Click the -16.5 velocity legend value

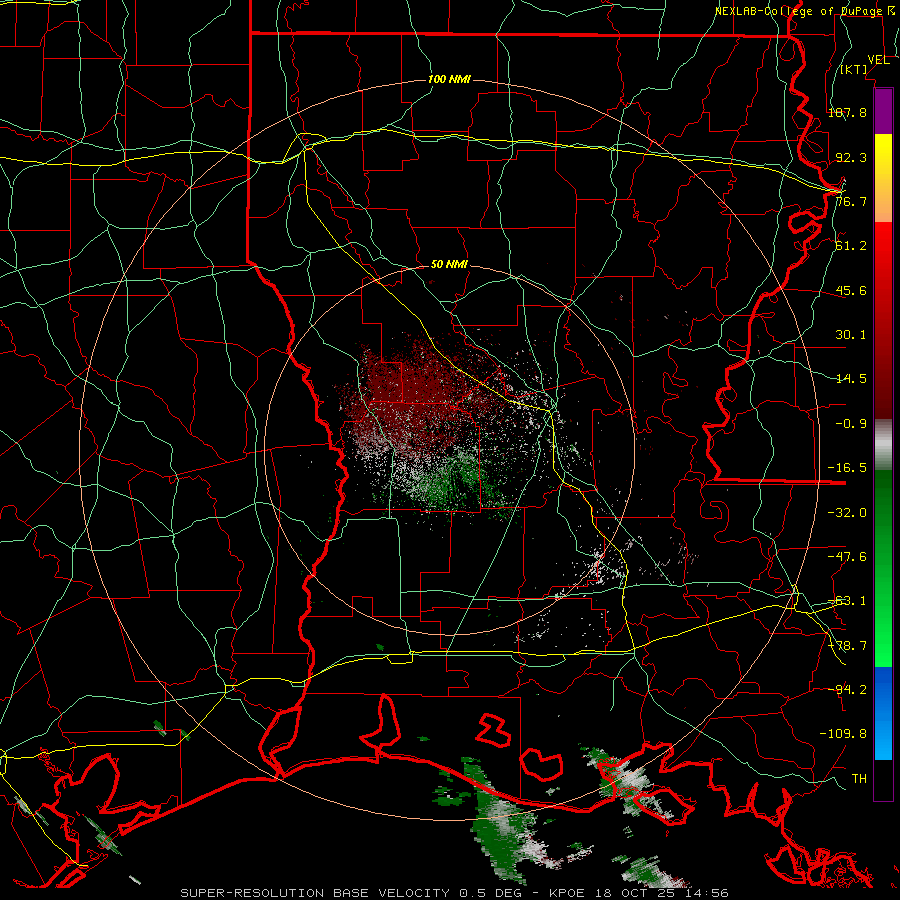pyautogui.click(x=847, y=468)
